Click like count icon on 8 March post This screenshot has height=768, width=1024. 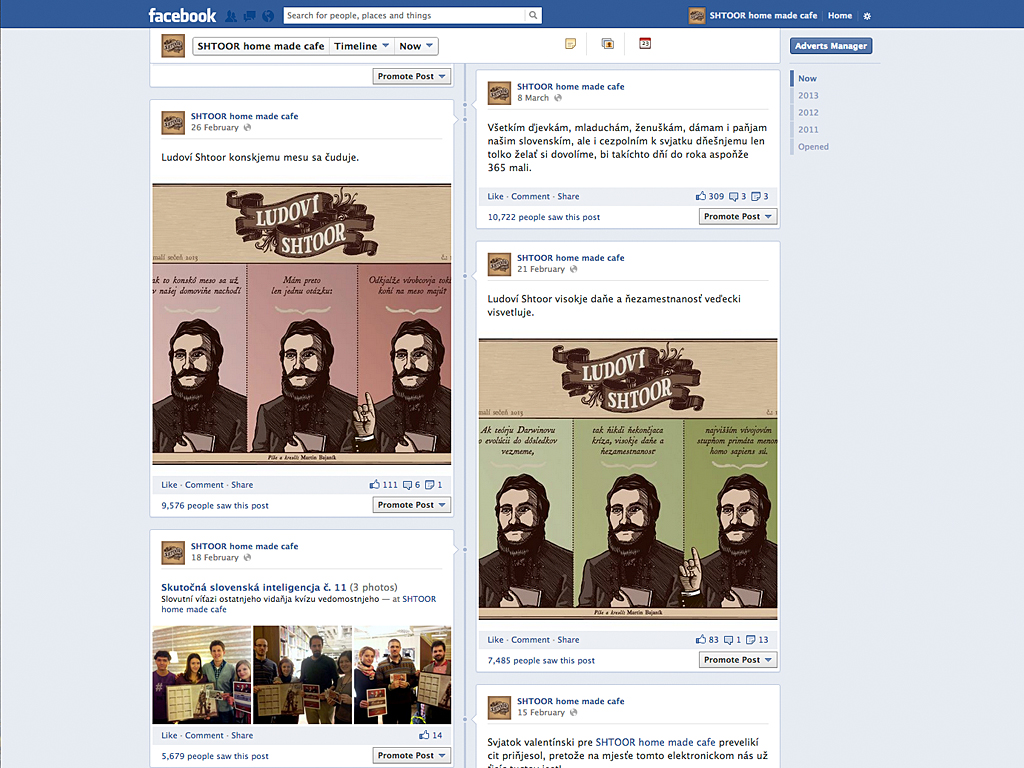tap(701, 196)
